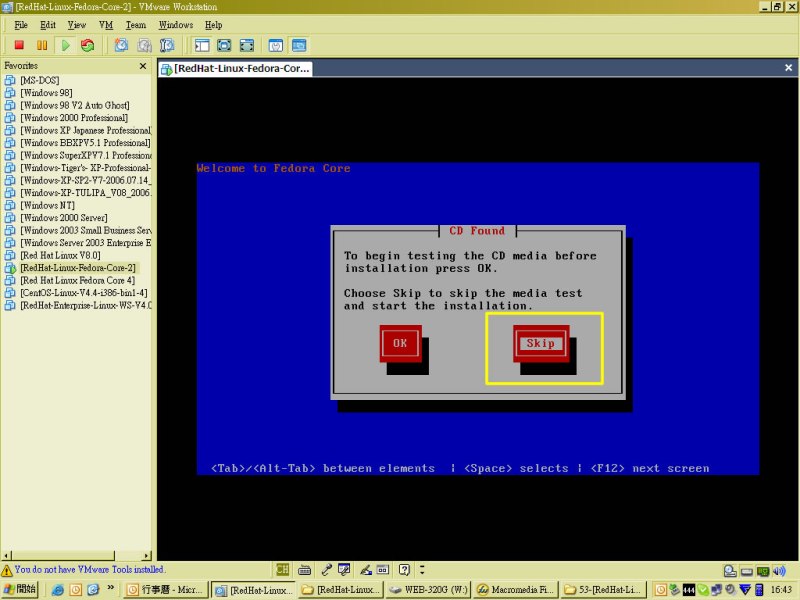This screenshot has height=600, width=800.
Task: Click the Suspend (pause) toolbar icon
Action: (42, 45)
